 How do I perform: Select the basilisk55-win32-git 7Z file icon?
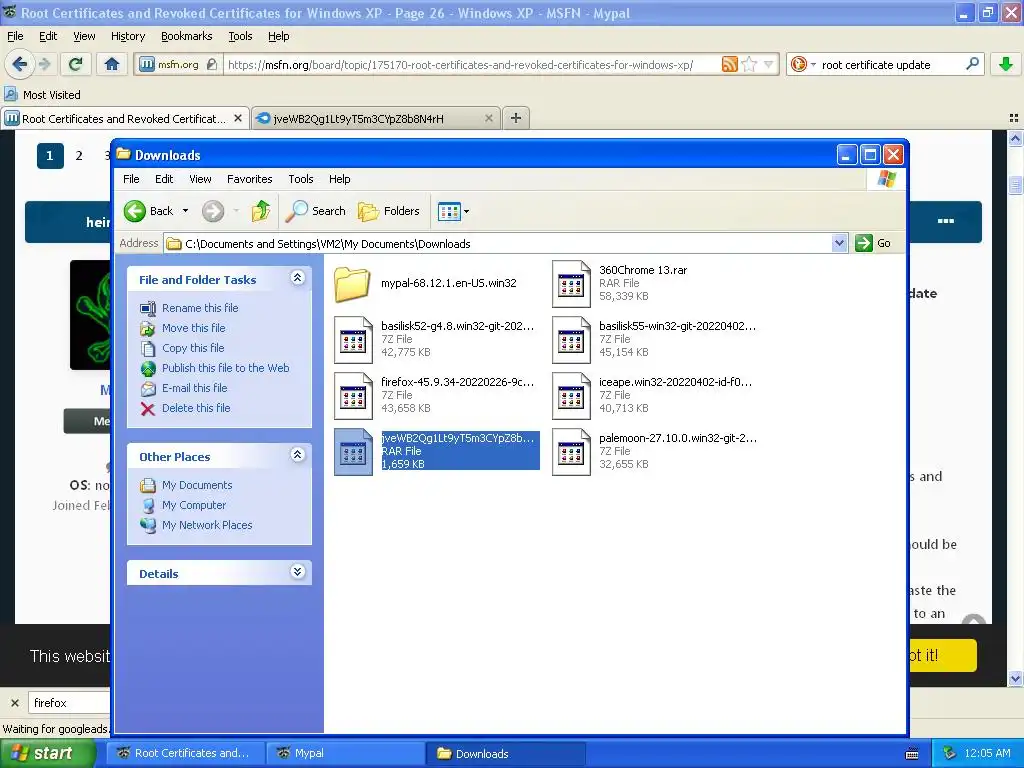point(571,340)
